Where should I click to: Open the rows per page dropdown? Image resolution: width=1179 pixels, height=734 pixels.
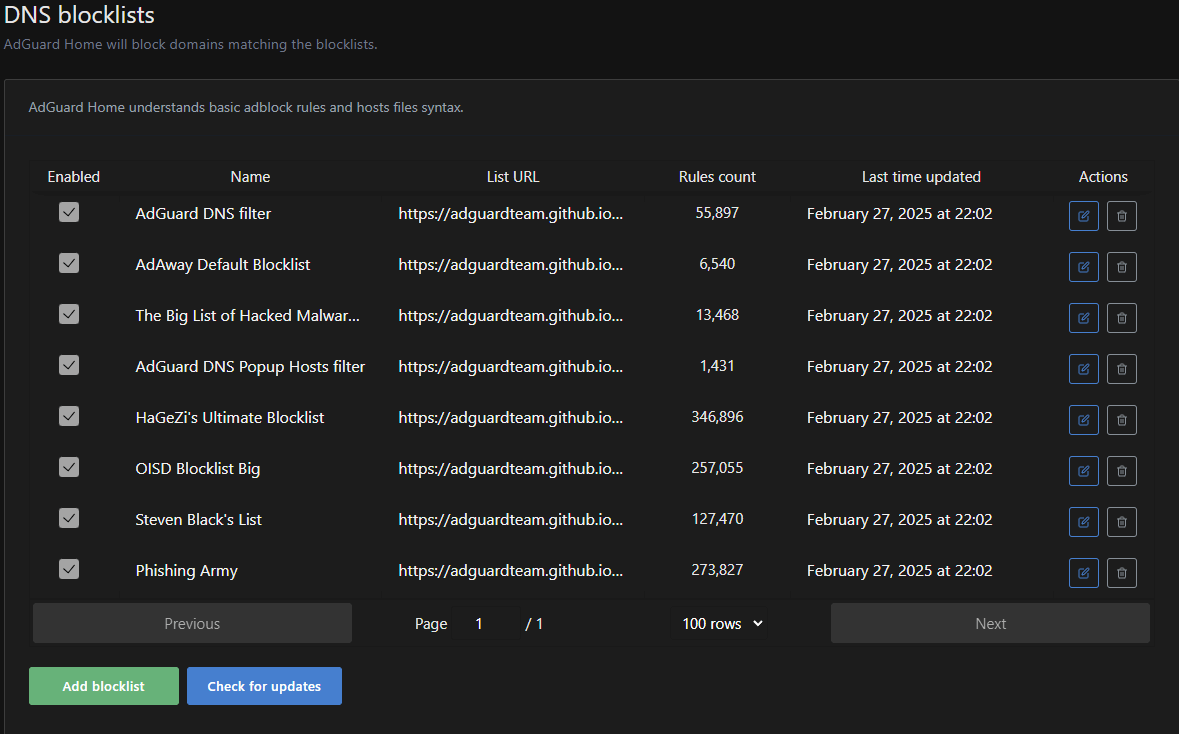718,623
